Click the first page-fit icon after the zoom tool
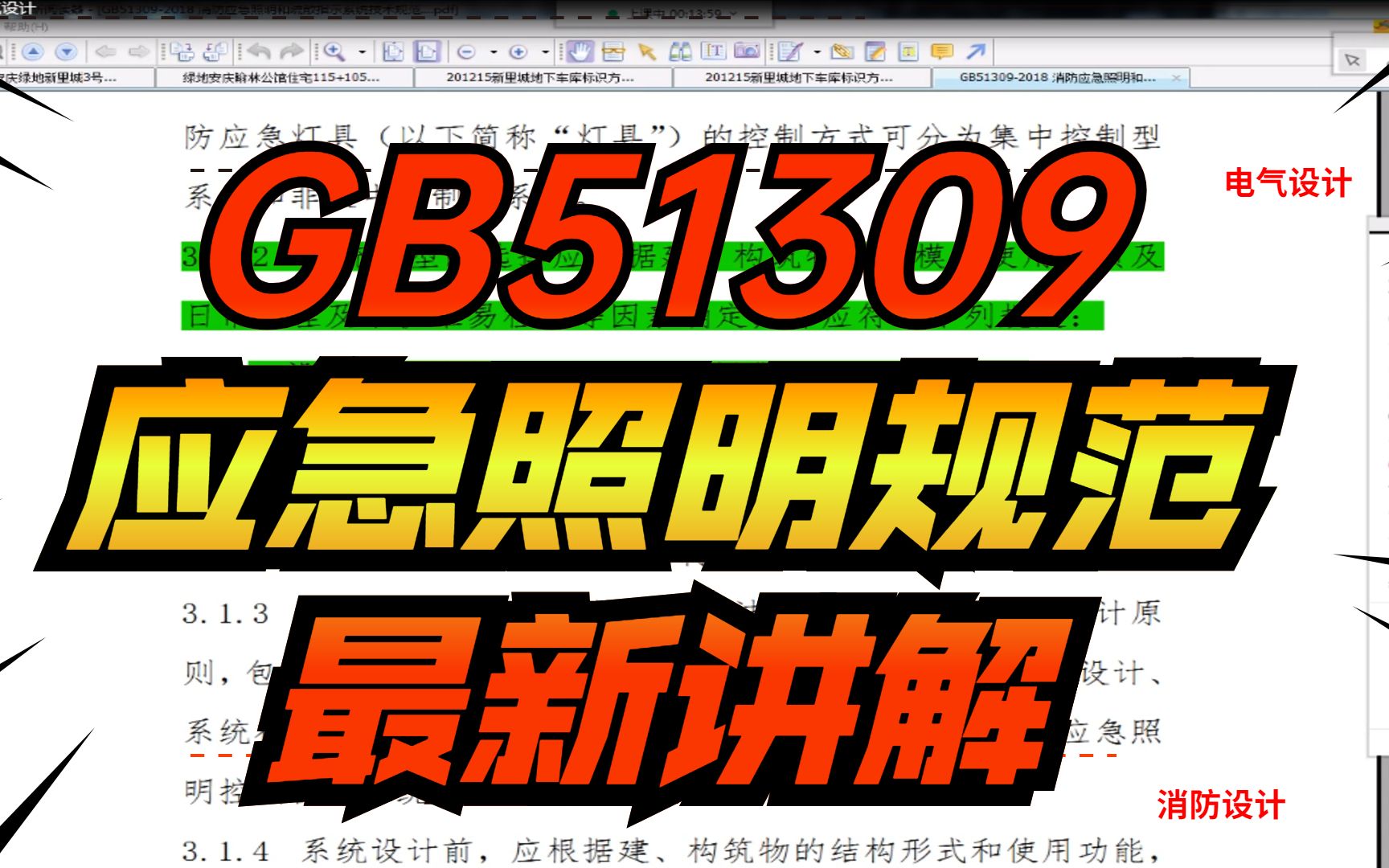The width and height of the screenshot is (1389, 868). (393, 52)
